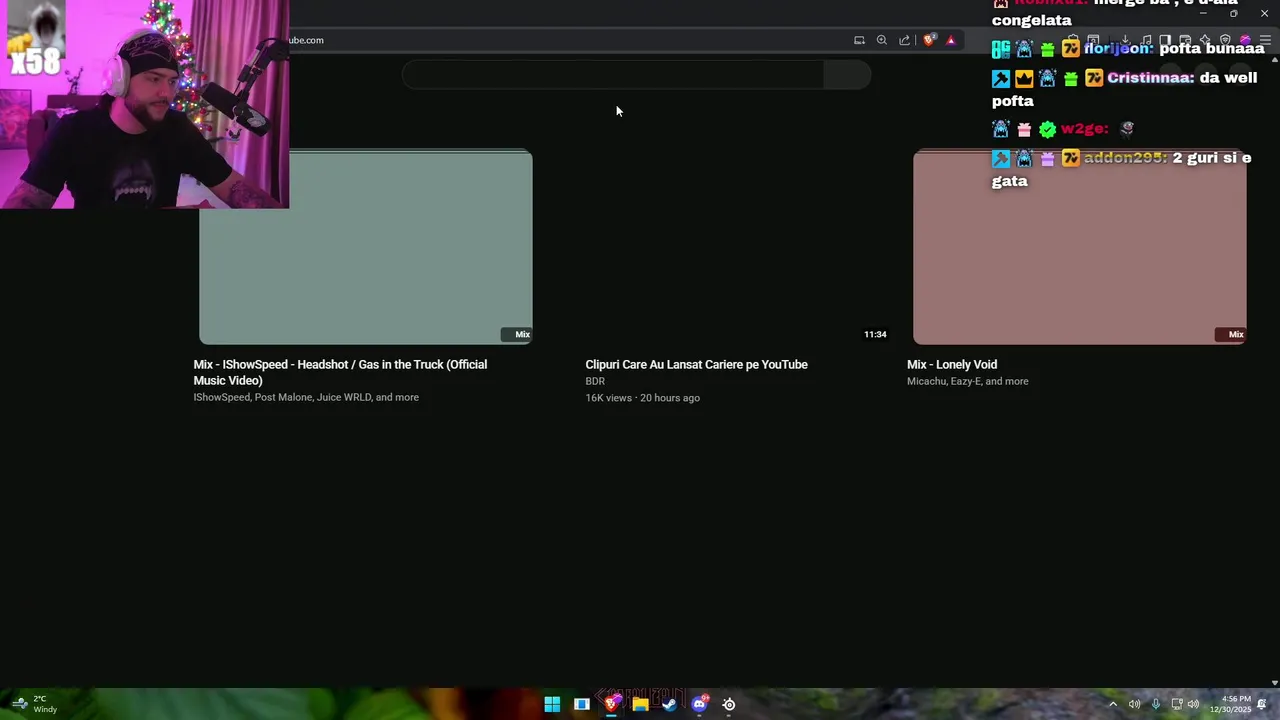Image resolution: width=1280 pixels, height=720 pixels.
Task: Click the Task View icon on taskbar
Action: [581, 704]
